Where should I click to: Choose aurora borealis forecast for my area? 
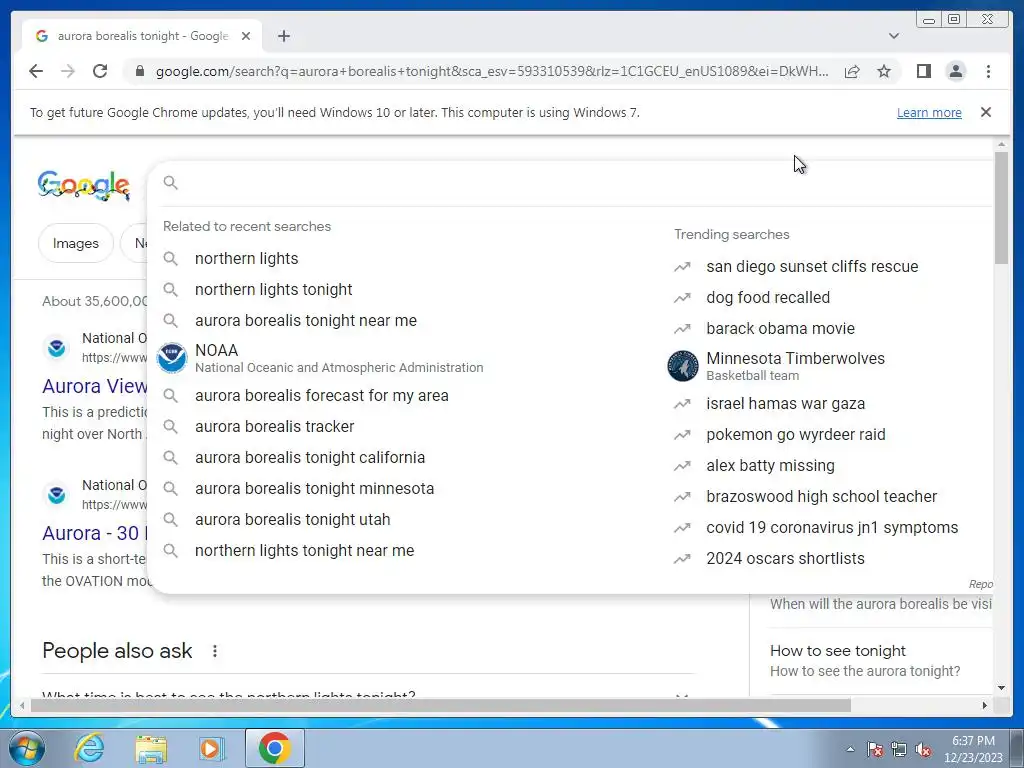321,396
